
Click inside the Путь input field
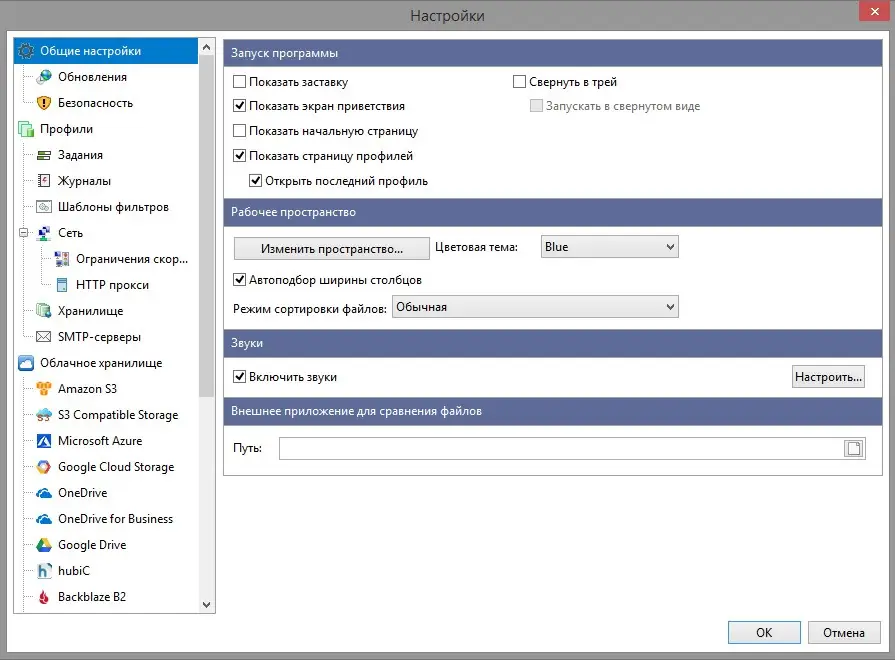click(555, 448)
